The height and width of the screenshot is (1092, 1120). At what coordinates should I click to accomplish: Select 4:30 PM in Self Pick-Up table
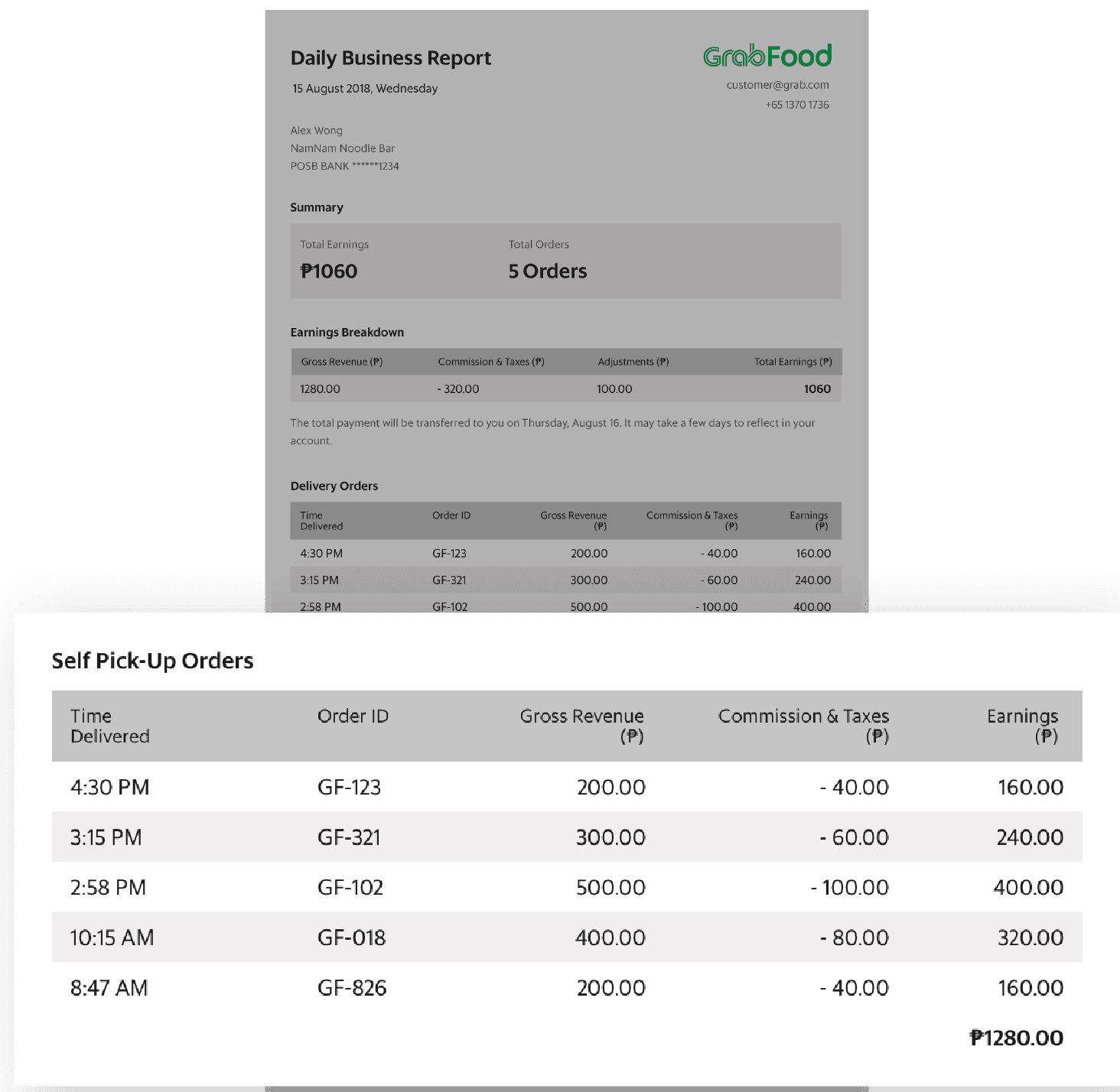tap(109, 788)
